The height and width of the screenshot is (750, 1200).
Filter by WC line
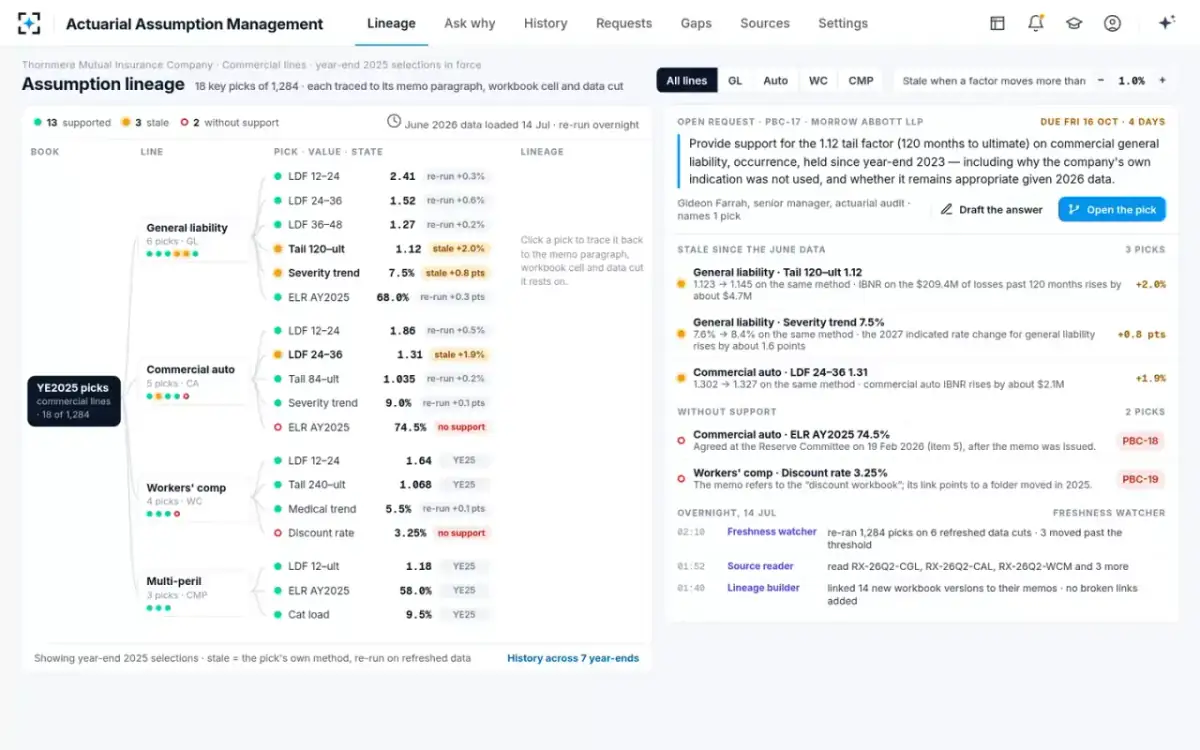[818, 81]
